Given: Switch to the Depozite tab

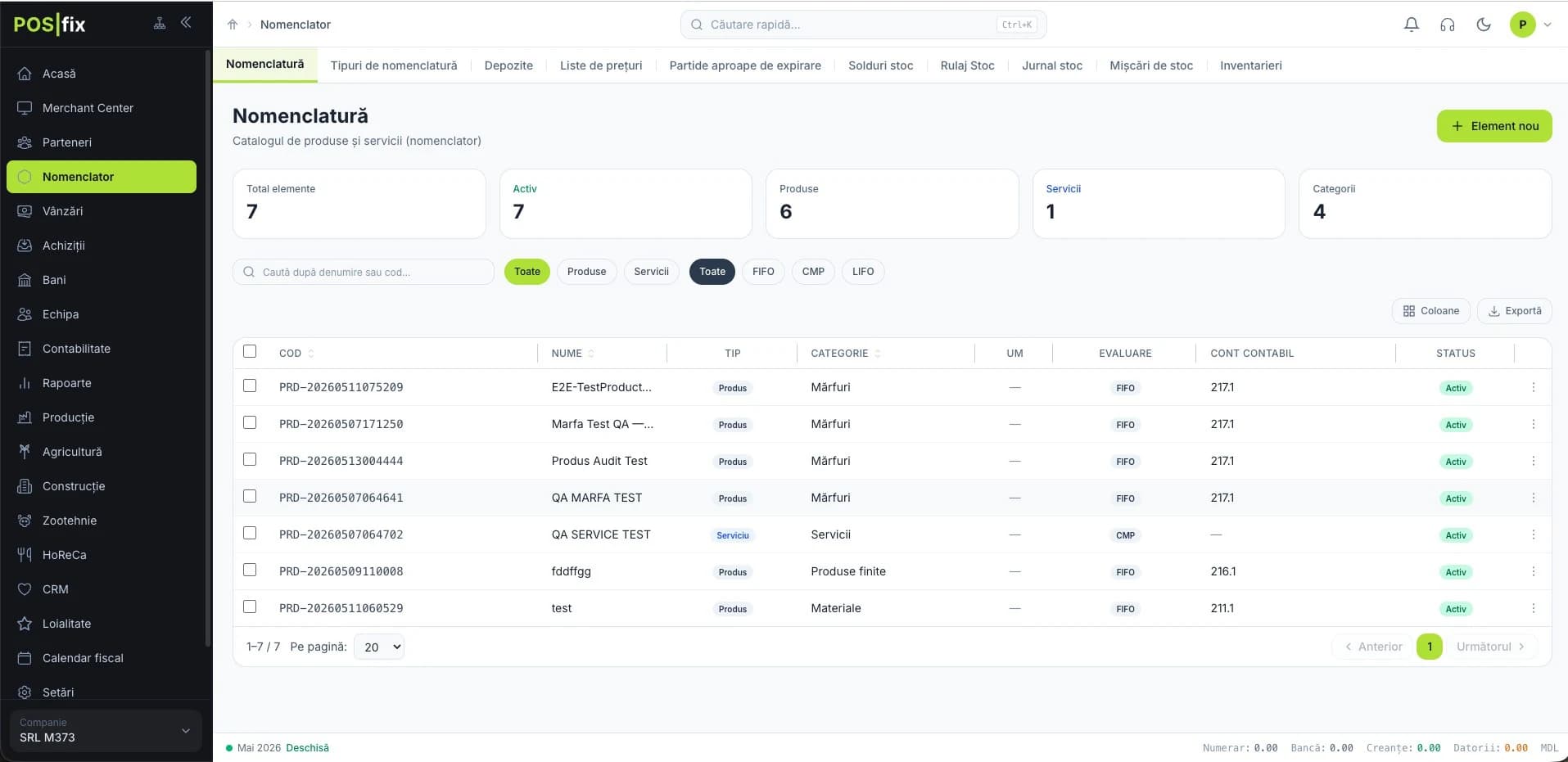Looking at the screenshot, I should point(508,65).
